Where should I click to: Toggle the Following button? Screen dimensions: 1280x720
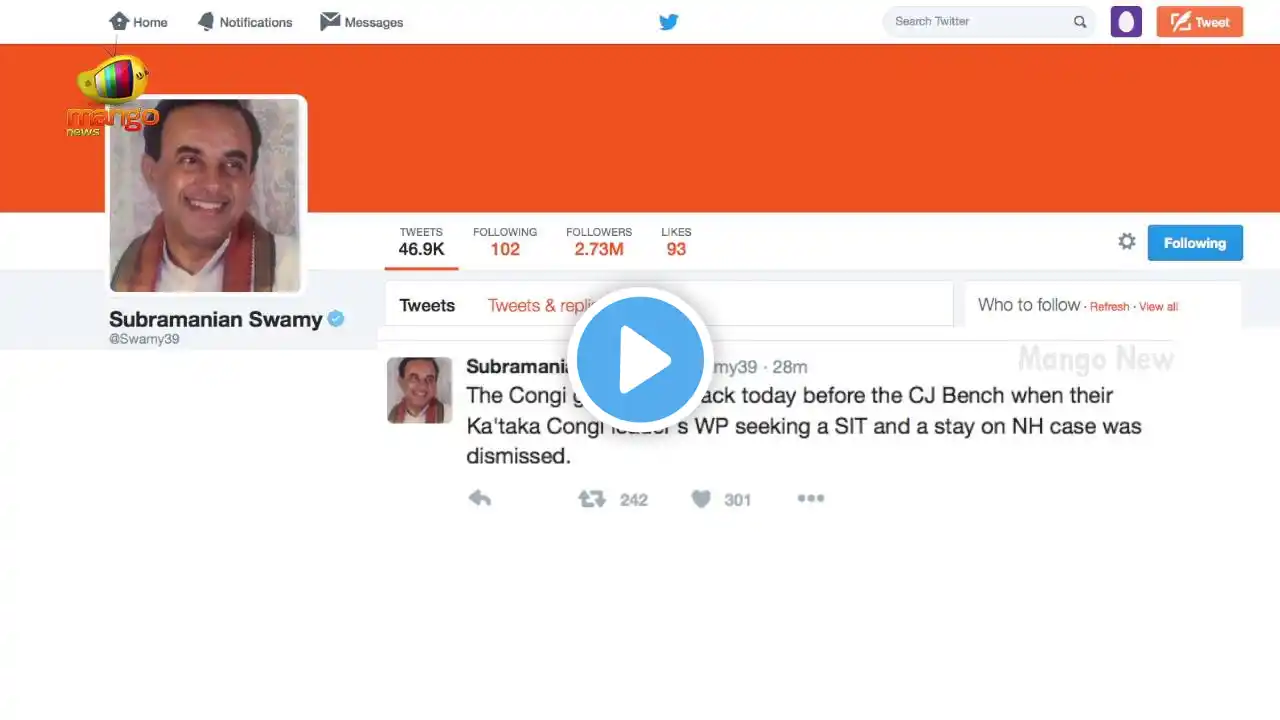pyautogui.click(x=1195, y=243)
